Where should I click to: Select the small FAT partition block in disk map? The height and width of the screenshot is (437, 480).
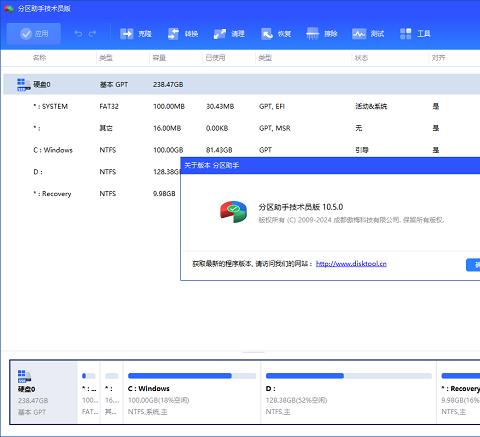[x=89, y=392]
